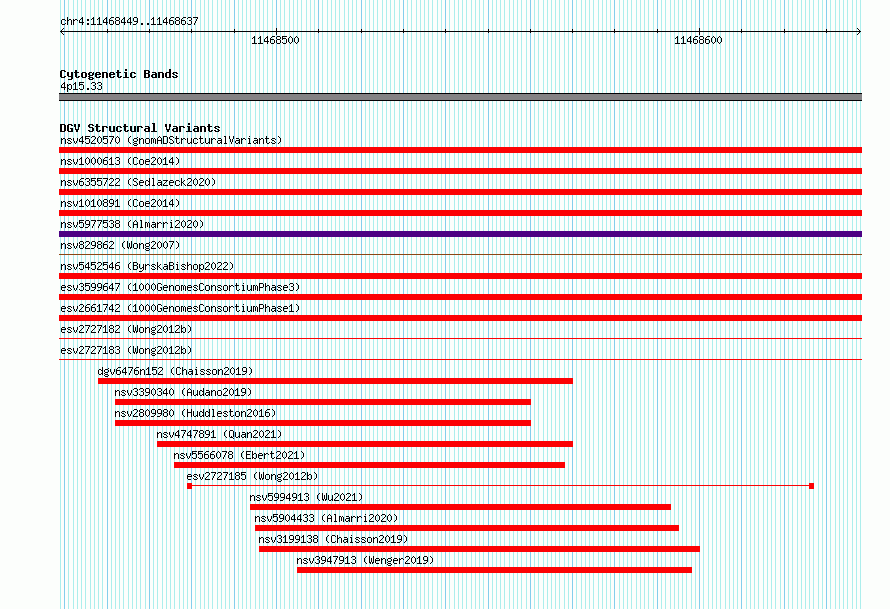Image resolution: width=890 pixels, height=609 pixels.
Task: Click the 4p15.33 band label
Action: pyautogui.click(x=81, y=86)
